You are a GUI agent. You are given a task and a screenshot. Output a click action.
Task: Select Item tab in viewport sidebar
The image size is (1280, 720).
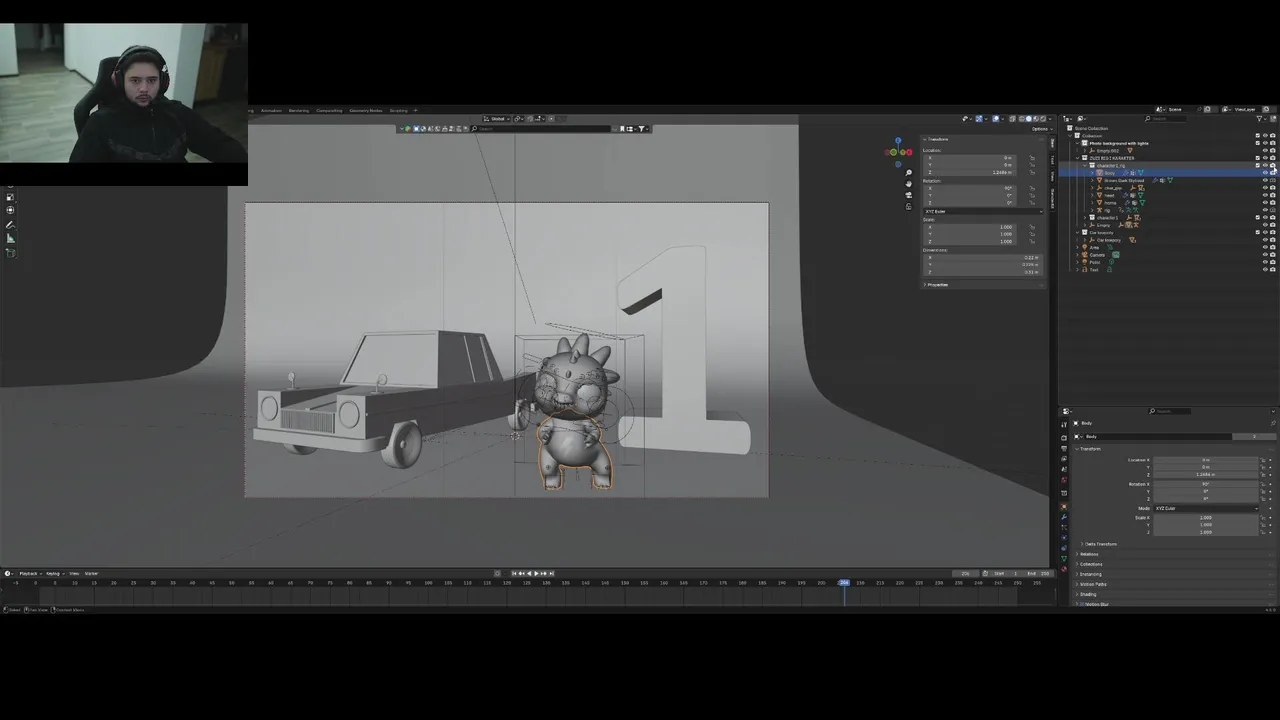1052,143
